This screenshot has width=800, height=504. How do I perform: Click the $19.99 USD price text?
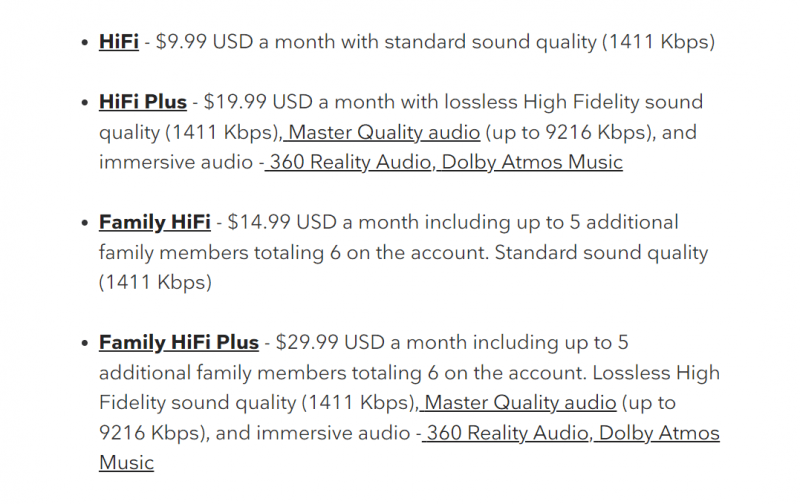point(258,102)
